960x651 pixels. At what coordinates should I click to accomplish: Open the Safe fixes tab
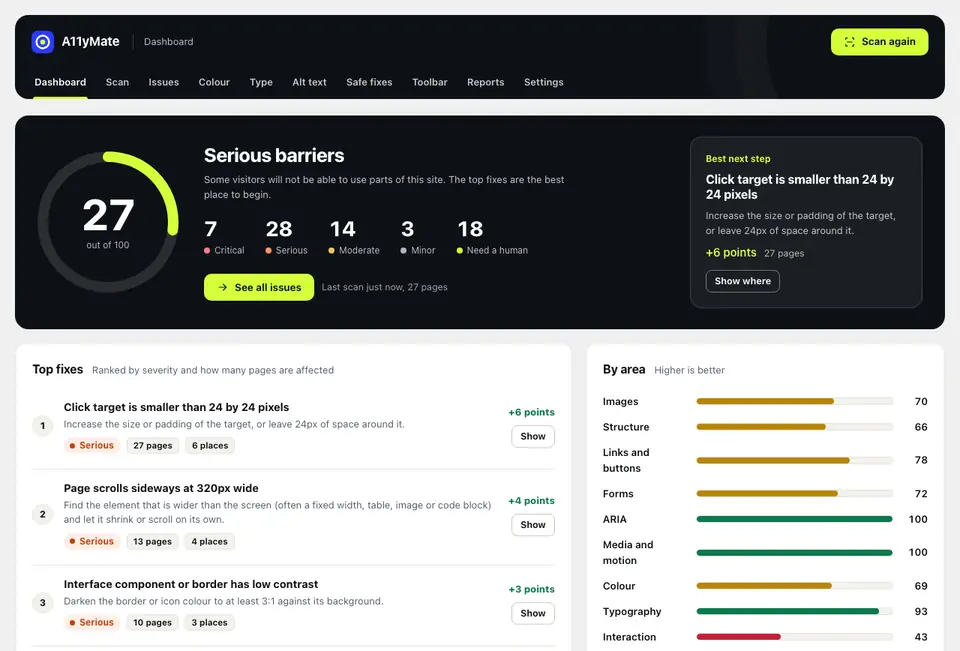[x=369, y=82]
